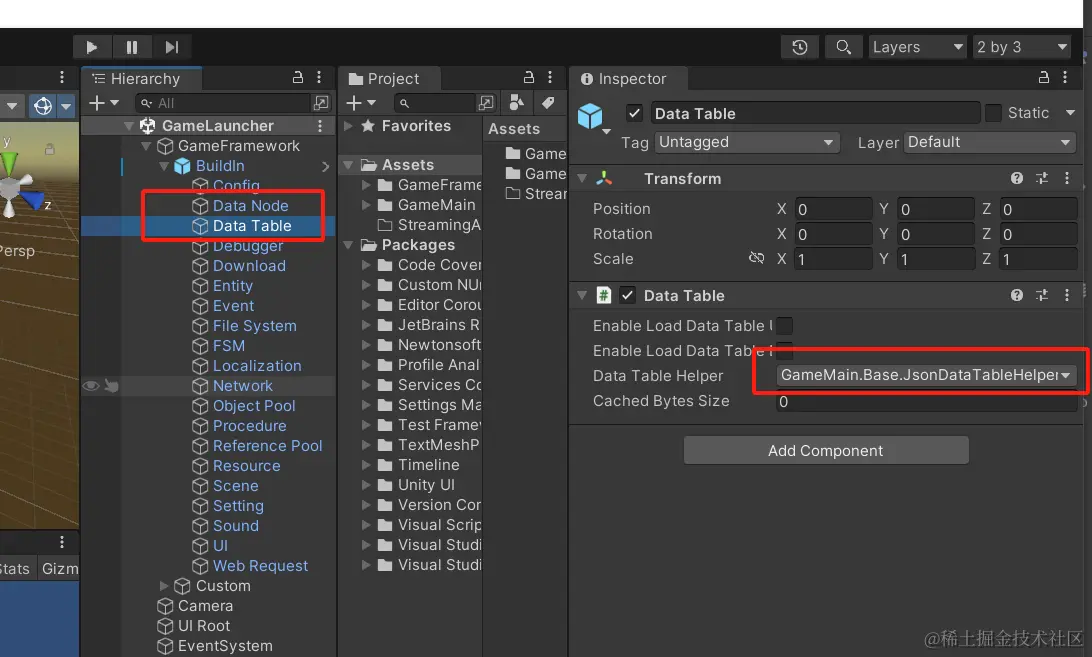This screenshot has width=1092, height=657.
Task: Click the Step forward button
Action: [x=172, y=47]
